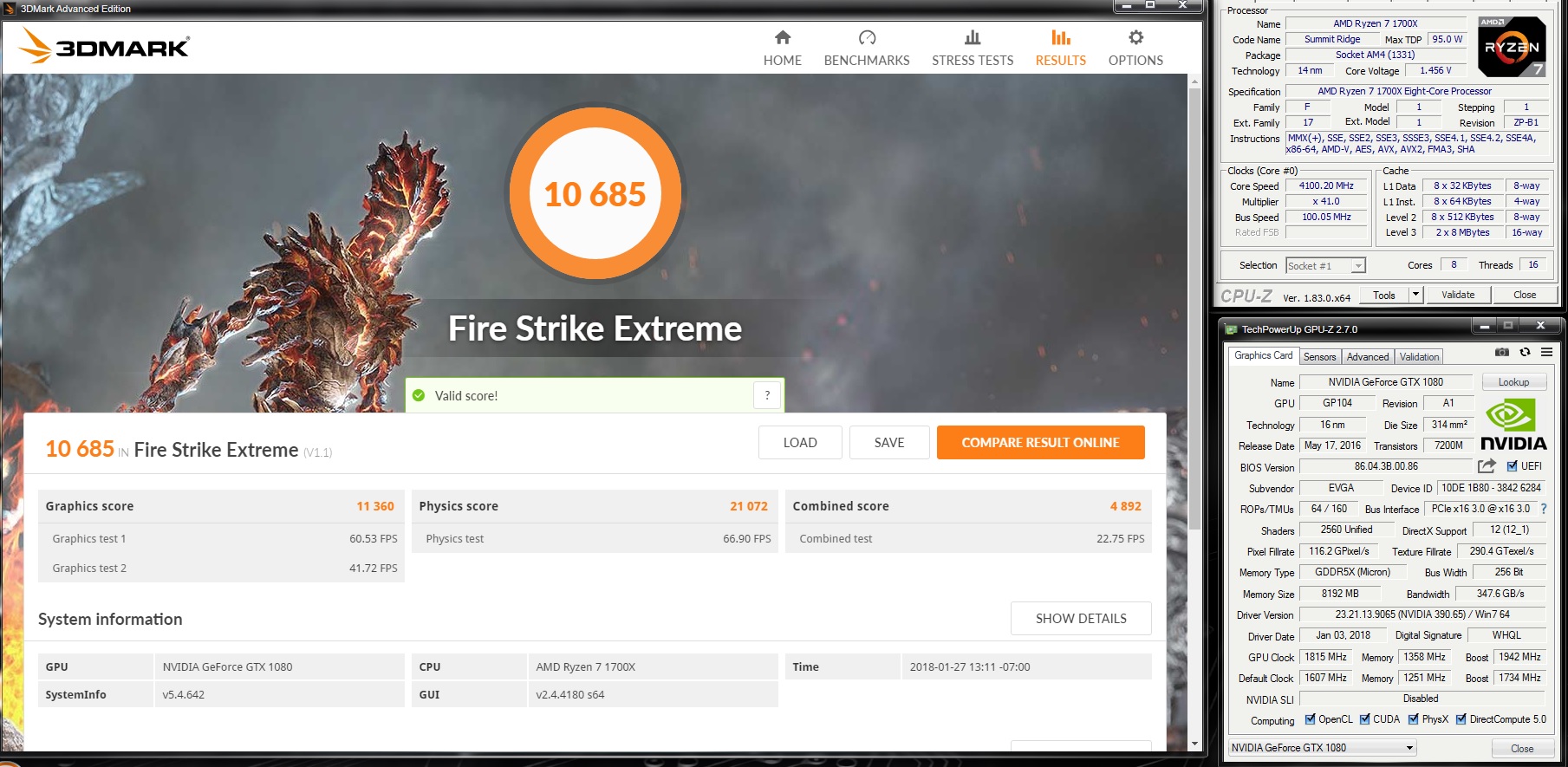Click the Core Speed 4100.20 MHz field
Viewport: 1568px width, 767px height.
(1326, 185)
